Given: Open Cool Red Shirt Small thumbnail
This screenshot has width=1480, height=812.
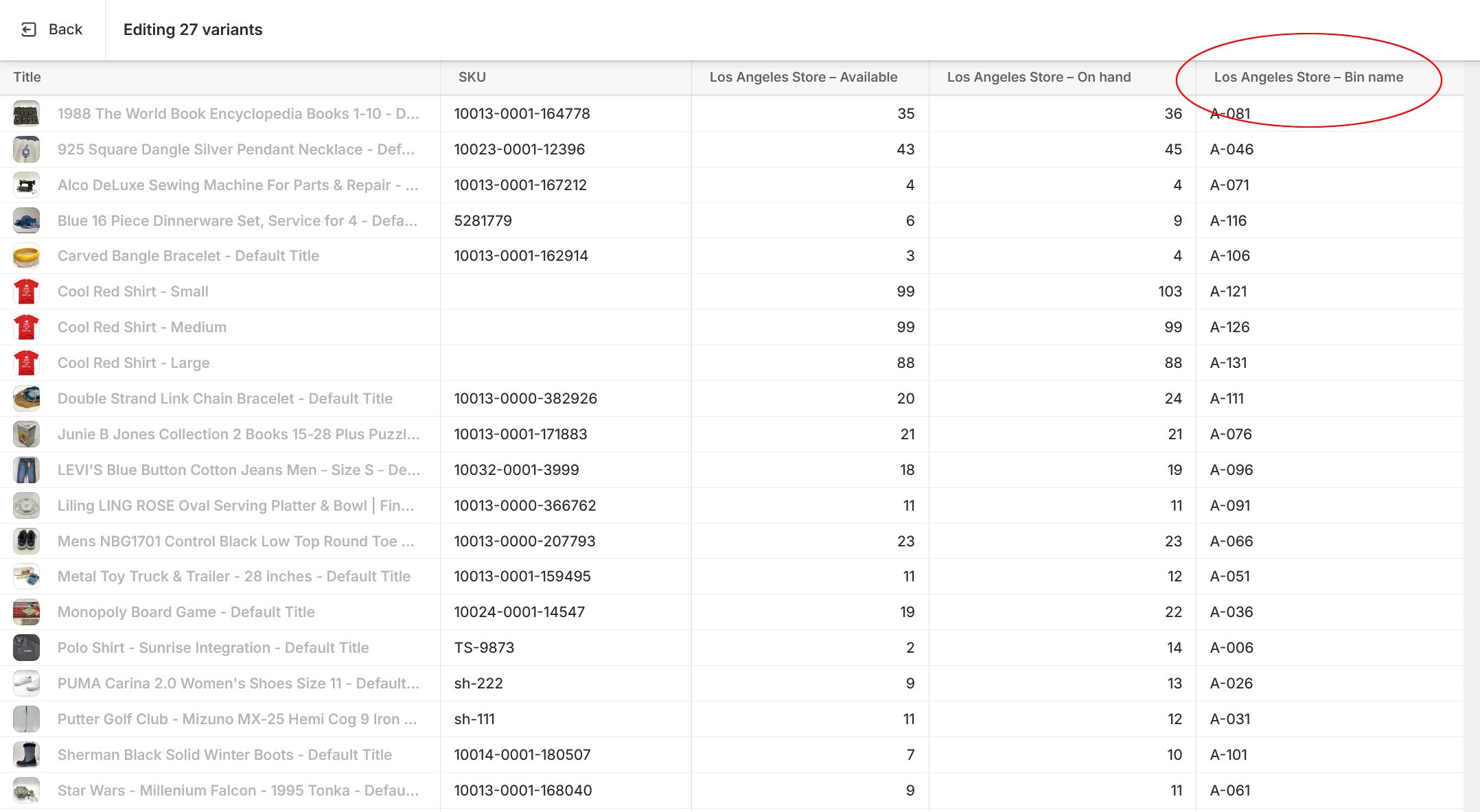Looking at the screenshot, I should (x=26, y=292).
